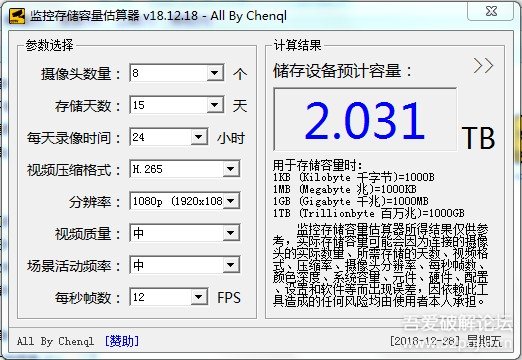
Task: Open the 每天录像时间 dropdown arrow
Action: (x=199, y=137)
